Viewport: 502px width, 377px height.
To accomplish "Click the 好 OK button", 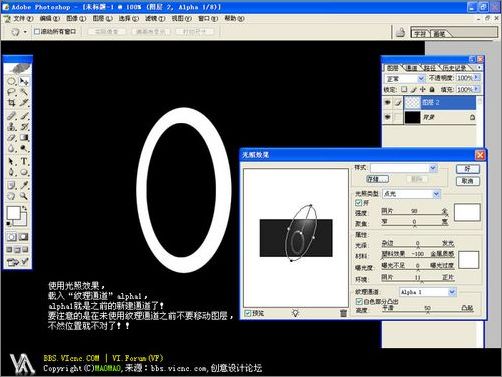I will point(468,169).
